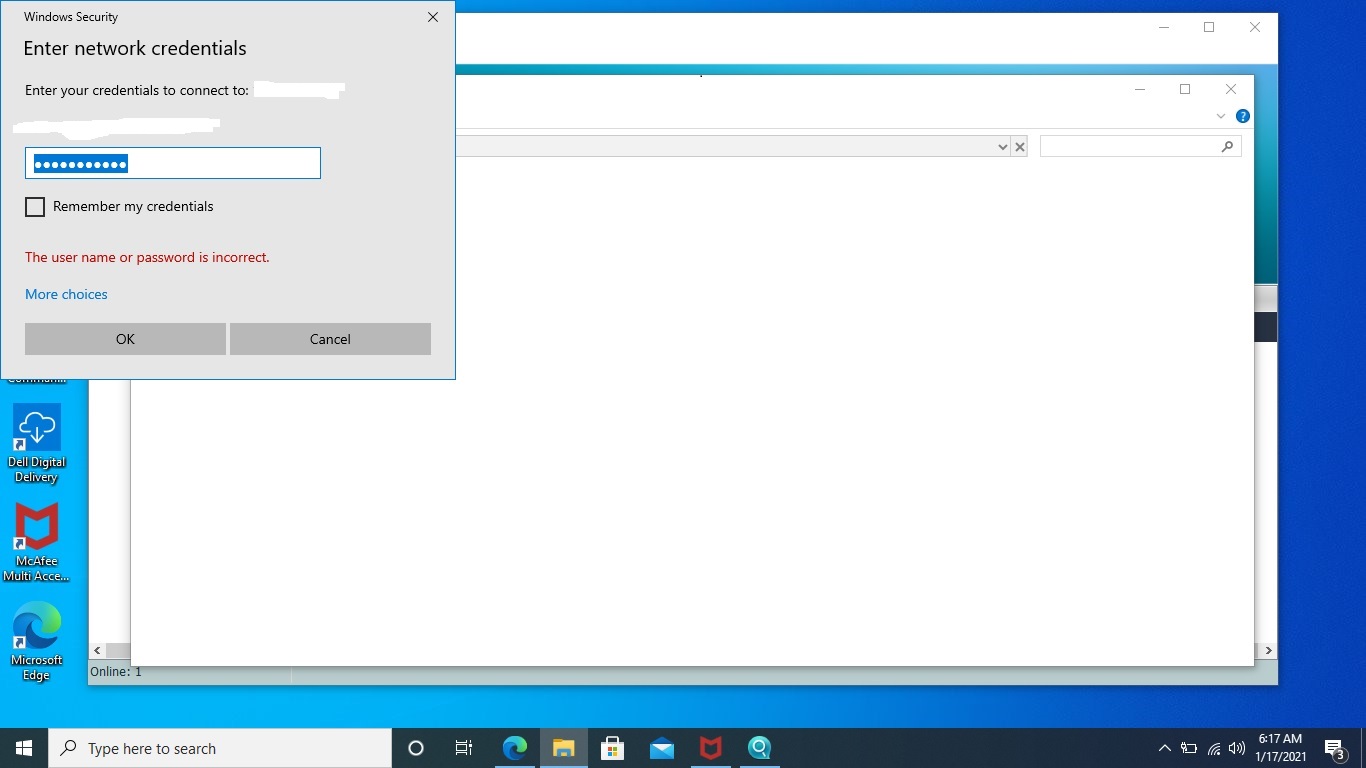The image size is (1366, 768).
Task: Open Cortana circle icon on taskbar
Action: pyautogui.click(x=416, y=748)
